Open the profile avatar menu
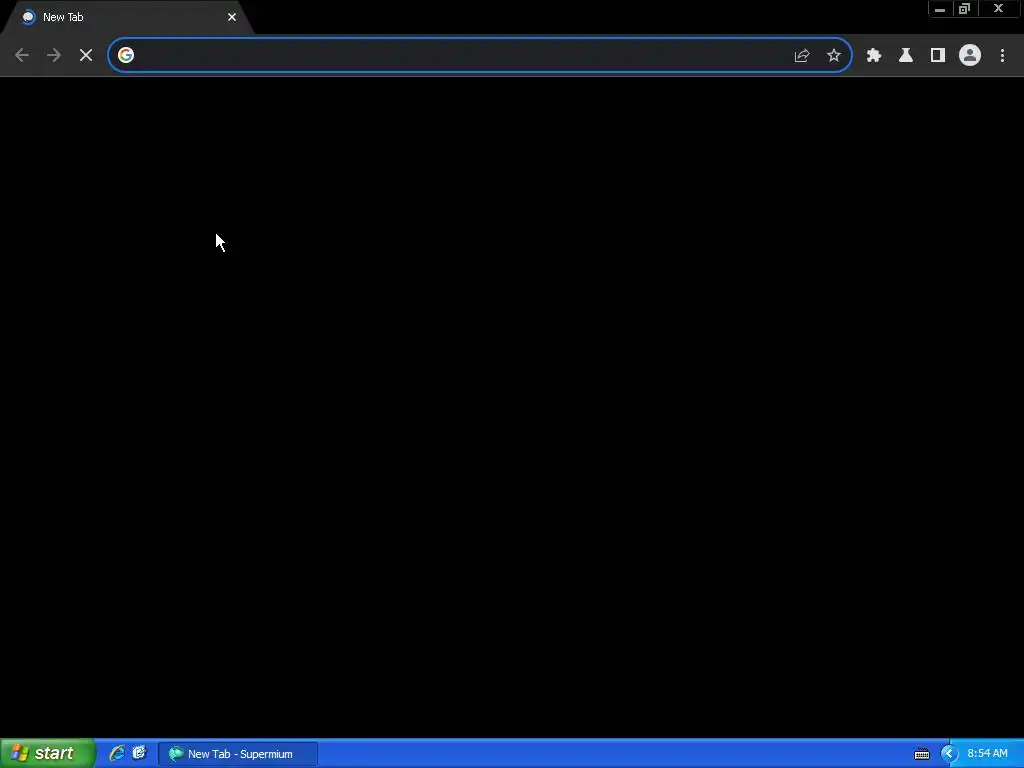Screen dimensions: 1024x768 click(970, 56)
